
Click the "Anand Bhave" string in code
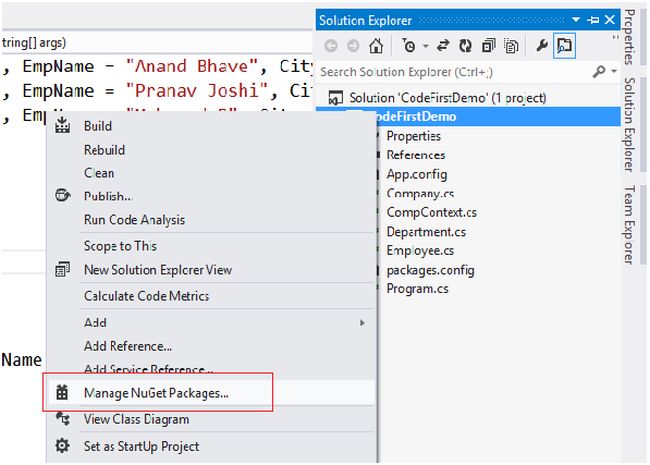(x=192, y=66)
